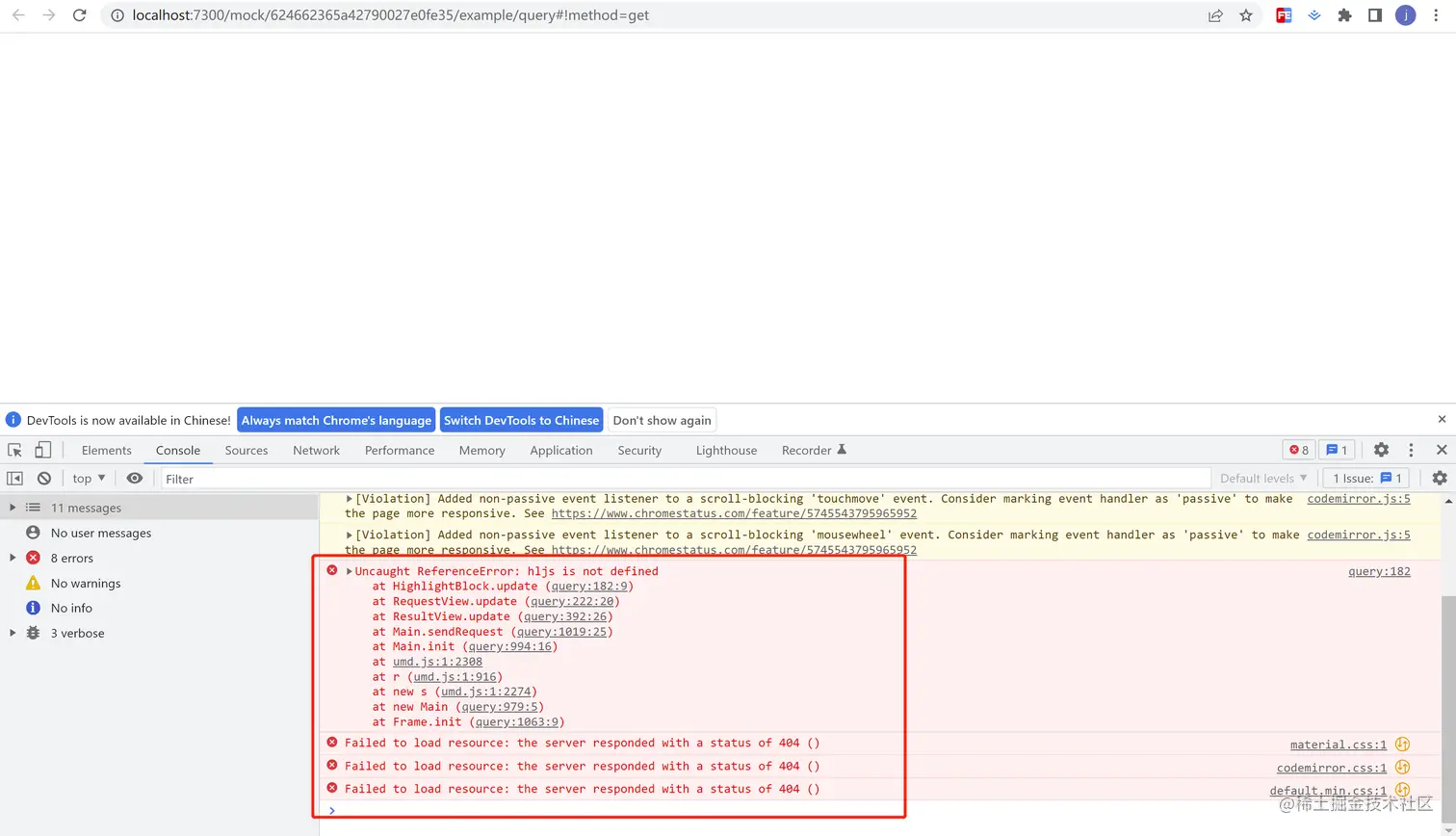
Task: Toggle the browser side panel
Action: (1375, 15)
